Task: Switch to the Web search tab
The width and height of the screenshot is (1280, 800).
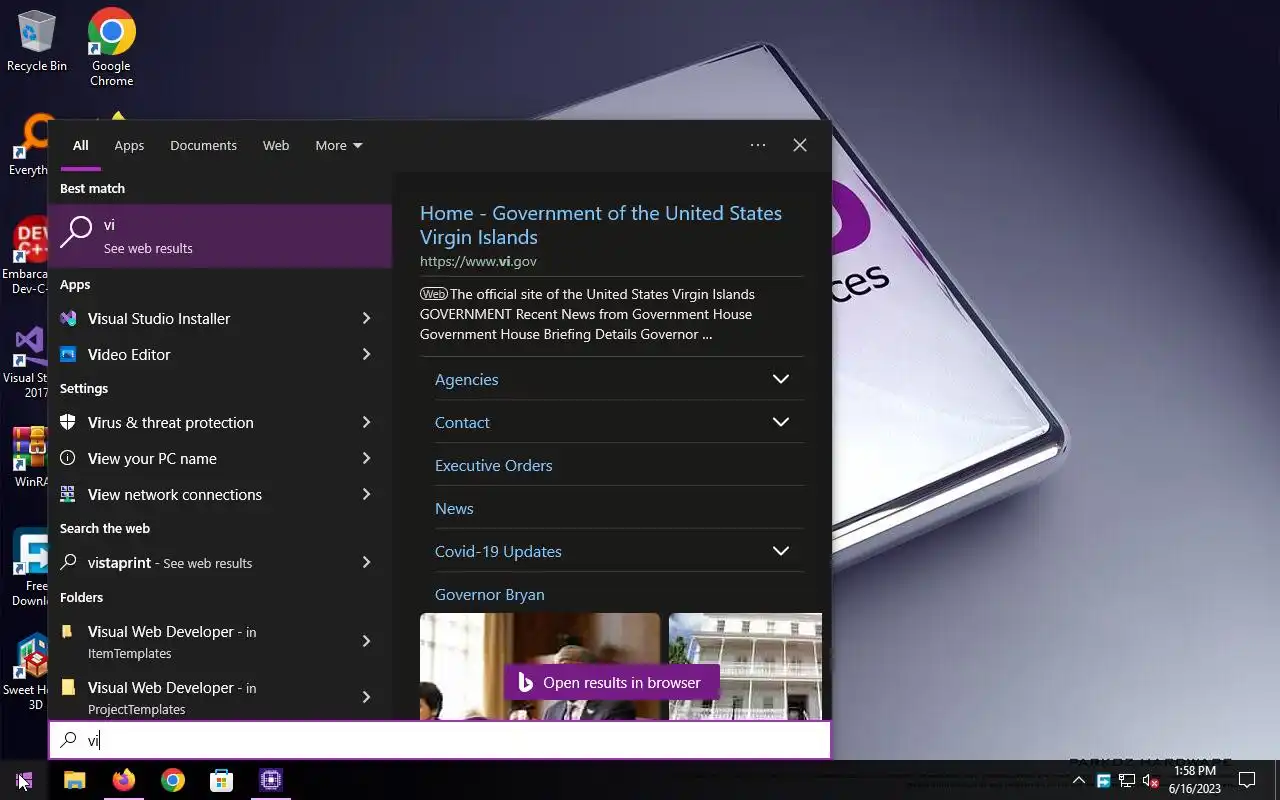Action: [x=276, y=146]
